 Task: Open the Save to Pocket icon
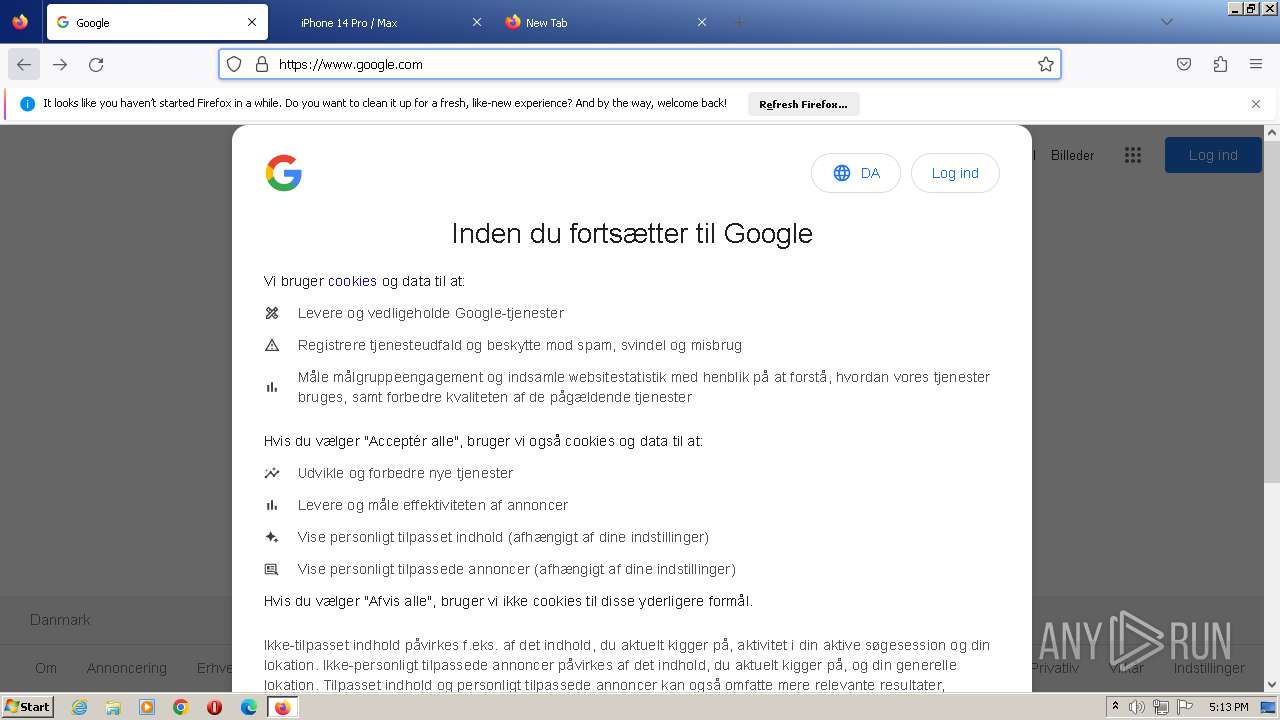[x=1184, y=64]
